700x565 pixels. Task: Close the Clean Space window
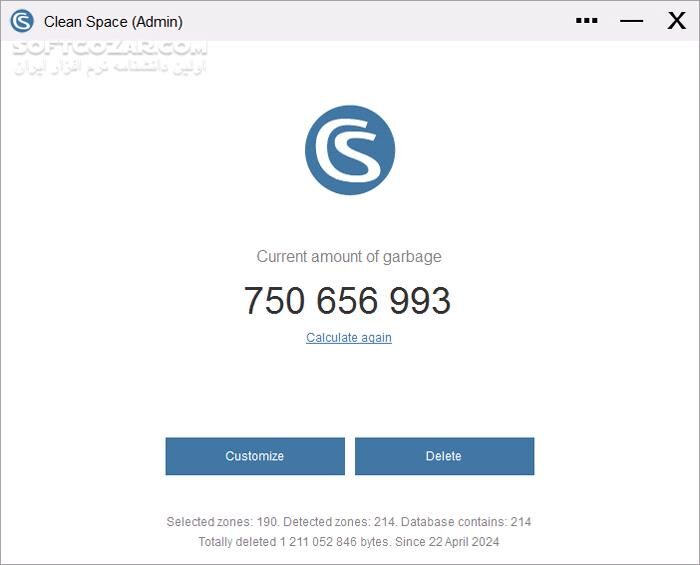coord(676,21)
